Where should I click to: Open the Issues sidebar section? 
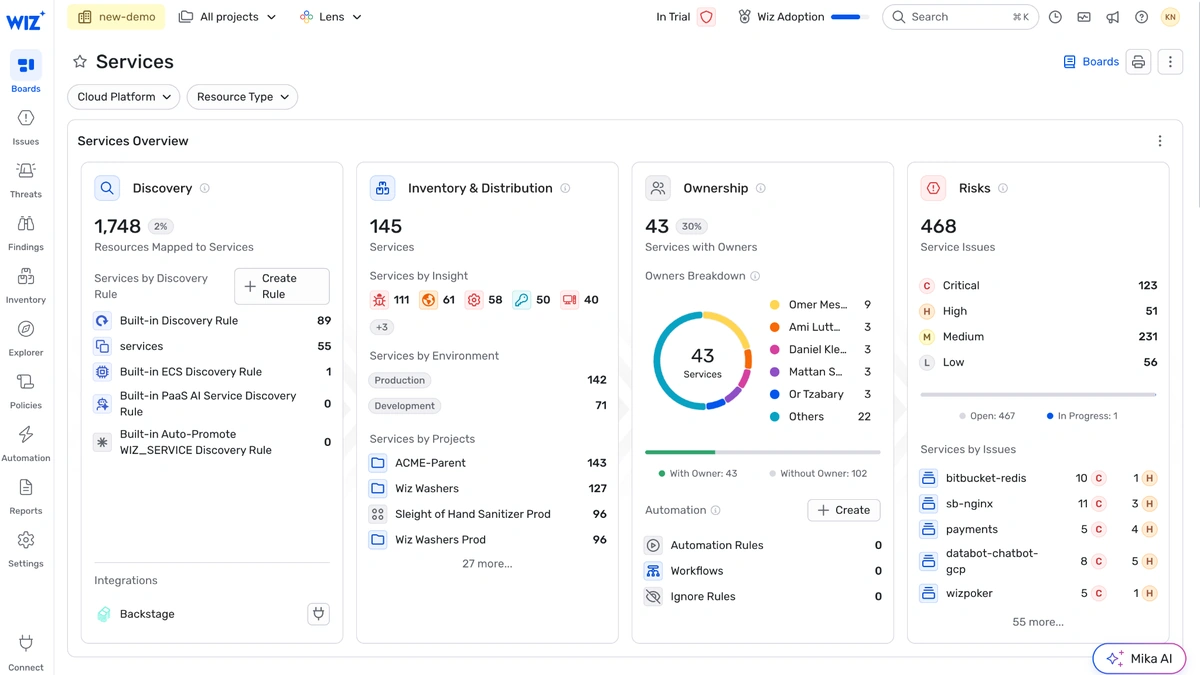[26, 127]
